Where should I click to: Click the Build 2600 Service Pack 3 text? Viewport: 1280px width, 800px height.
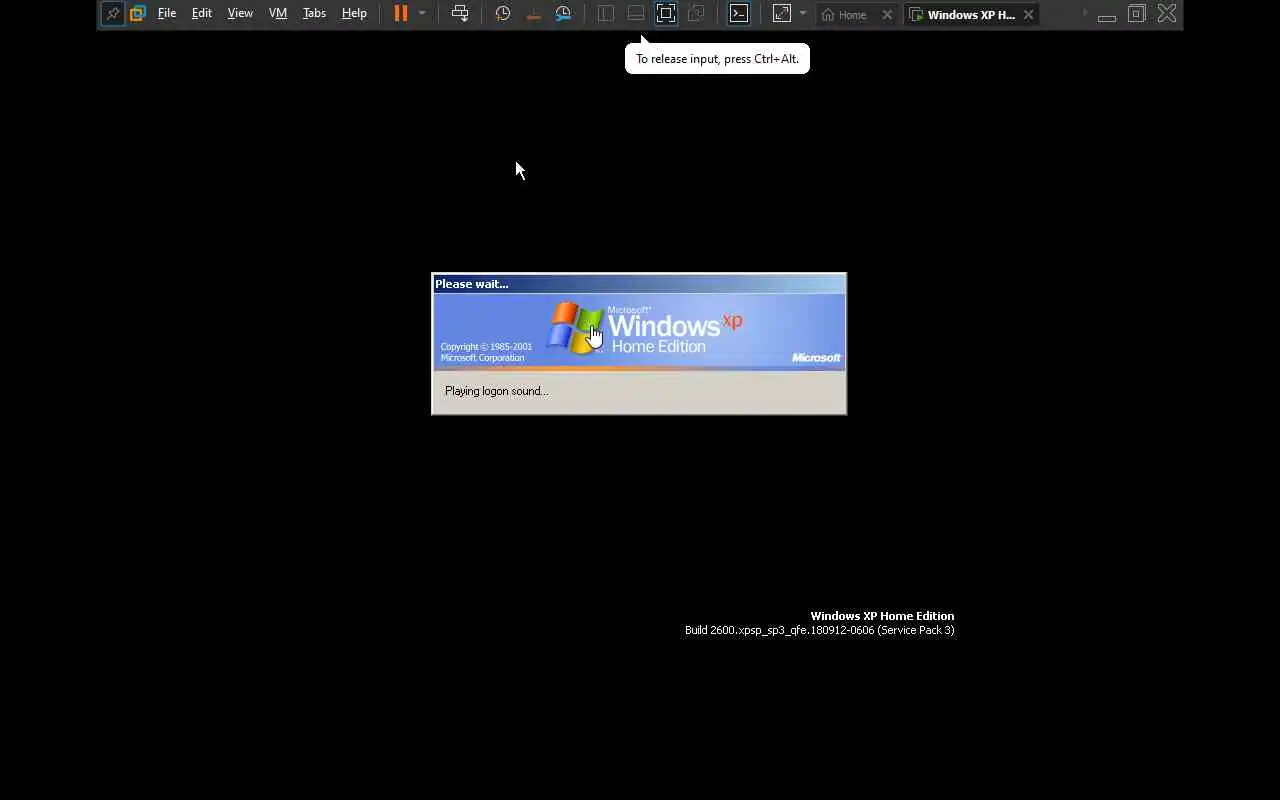(x=820, y=630)
